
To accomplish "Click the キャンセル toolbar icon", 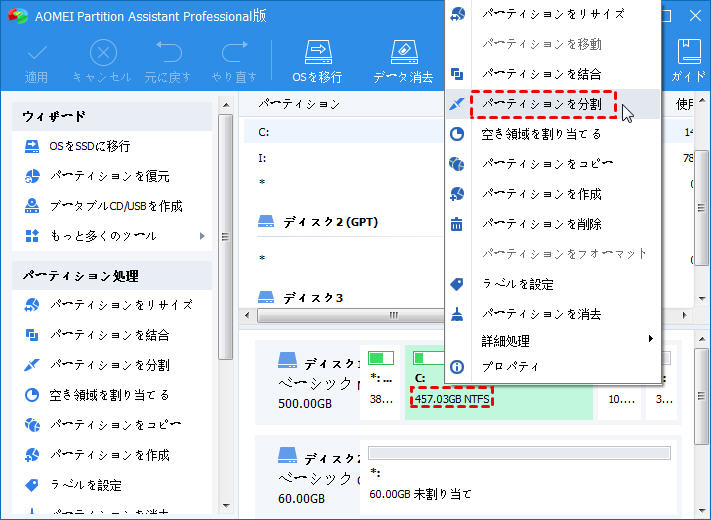I will click(102, 63).
